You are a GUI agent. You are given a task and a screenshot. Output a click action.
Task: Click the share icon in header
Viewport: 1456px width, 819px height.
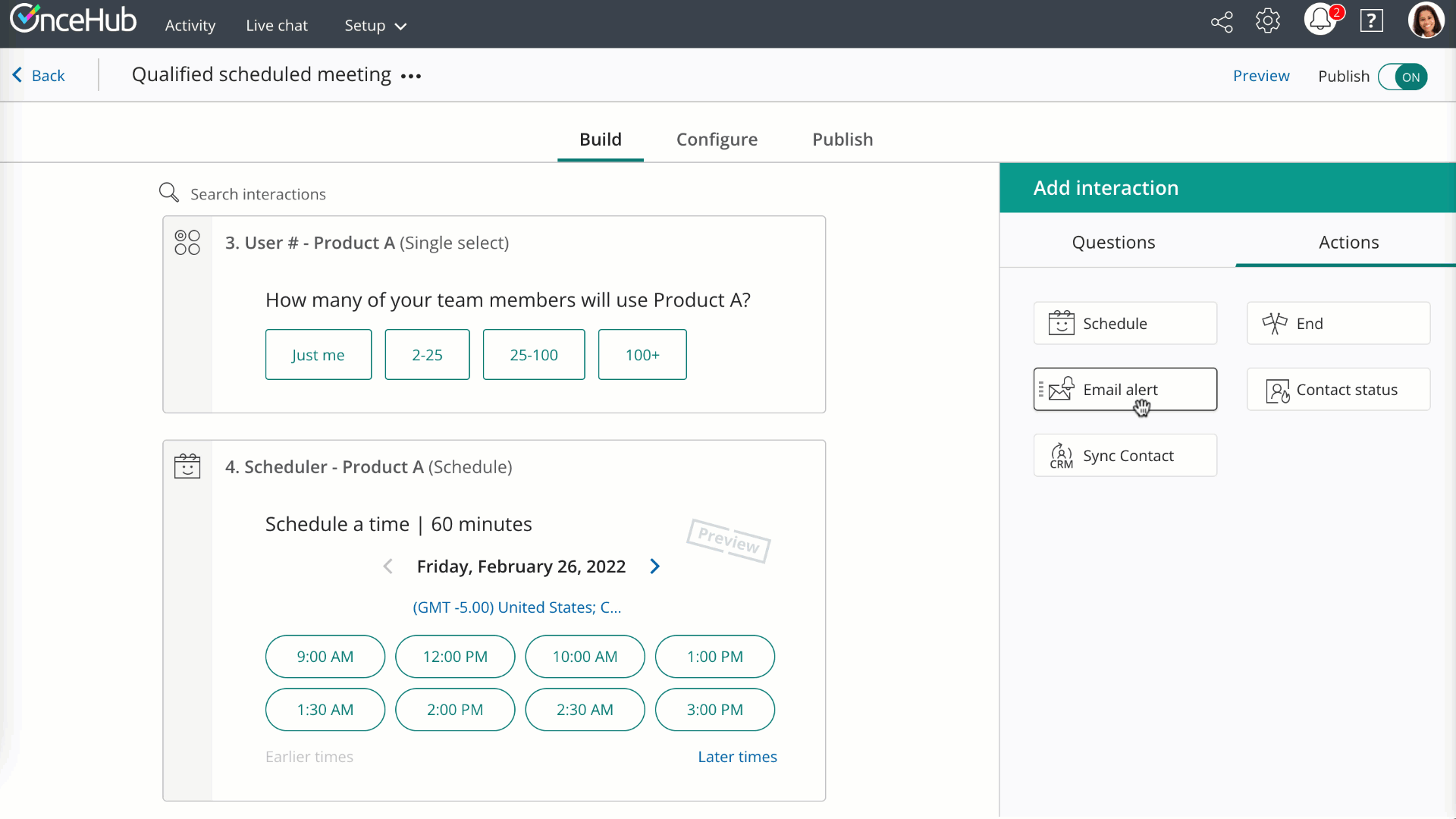(x=1222, y=22)
